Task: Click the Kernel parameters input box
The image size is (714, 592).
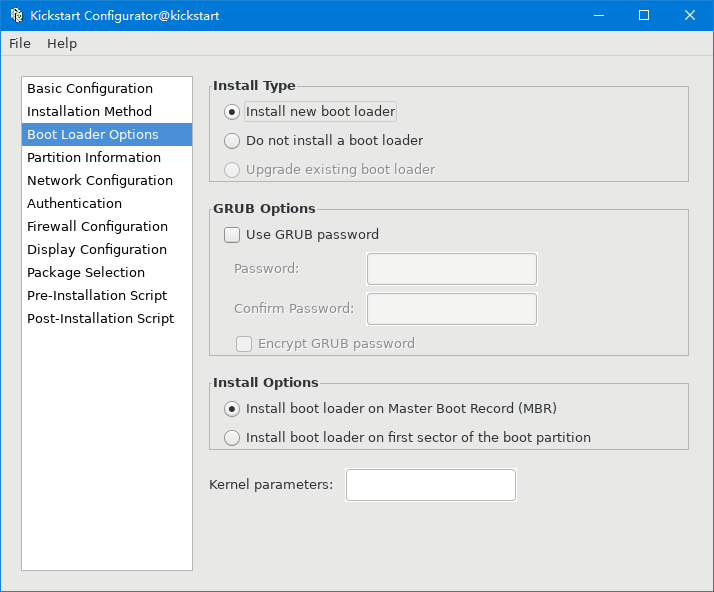Action: point(431,485)
